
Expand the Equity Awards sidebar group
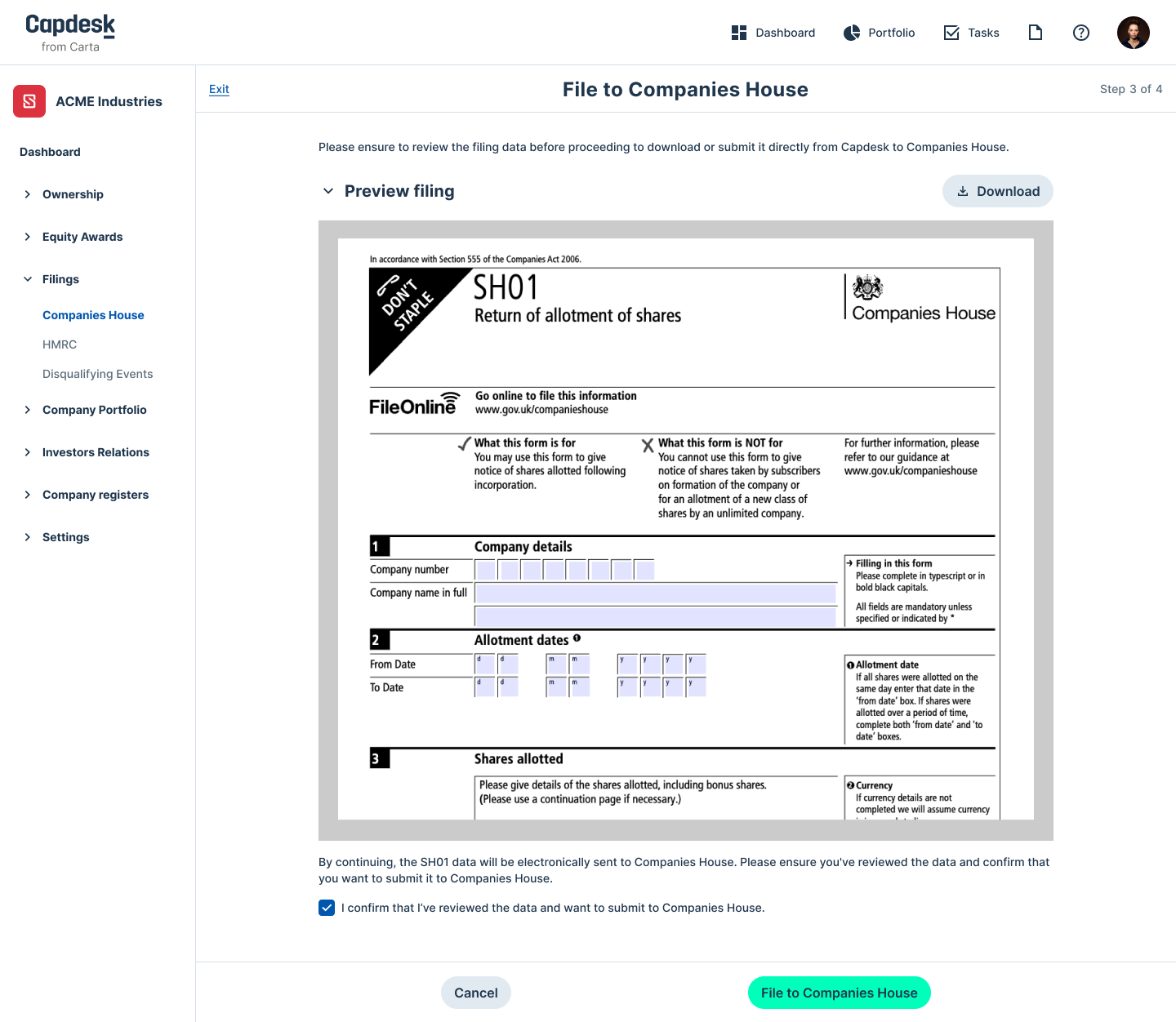(x=82, y=237)
